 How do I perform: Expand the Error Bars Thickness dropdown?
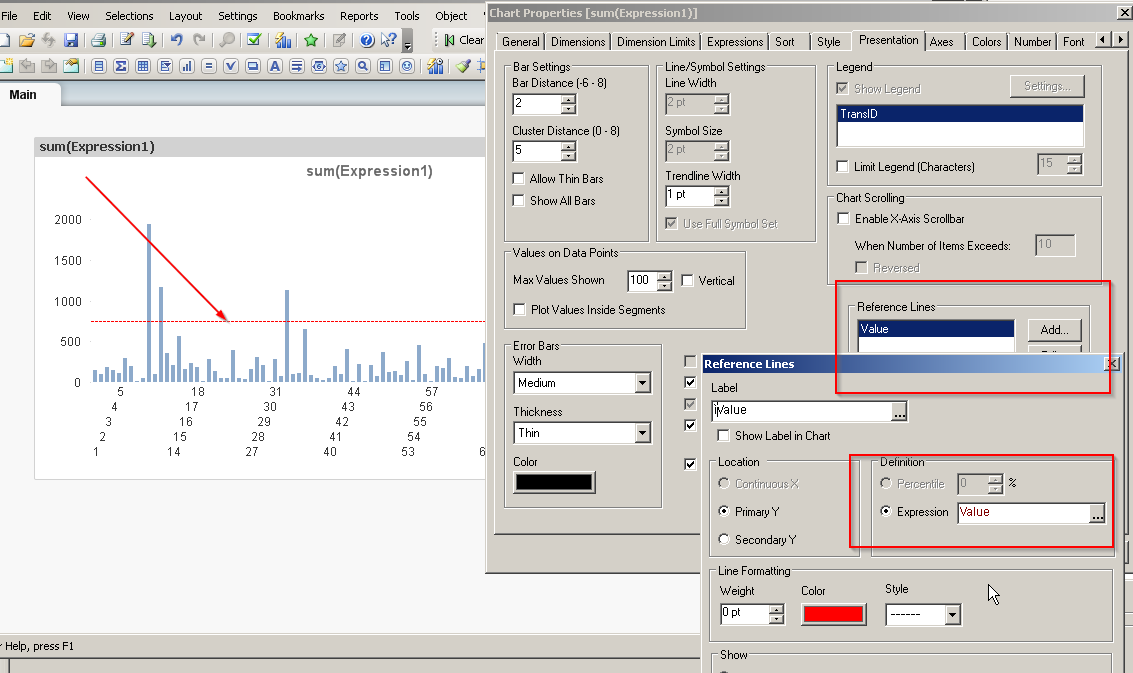[x=641, y=433]
